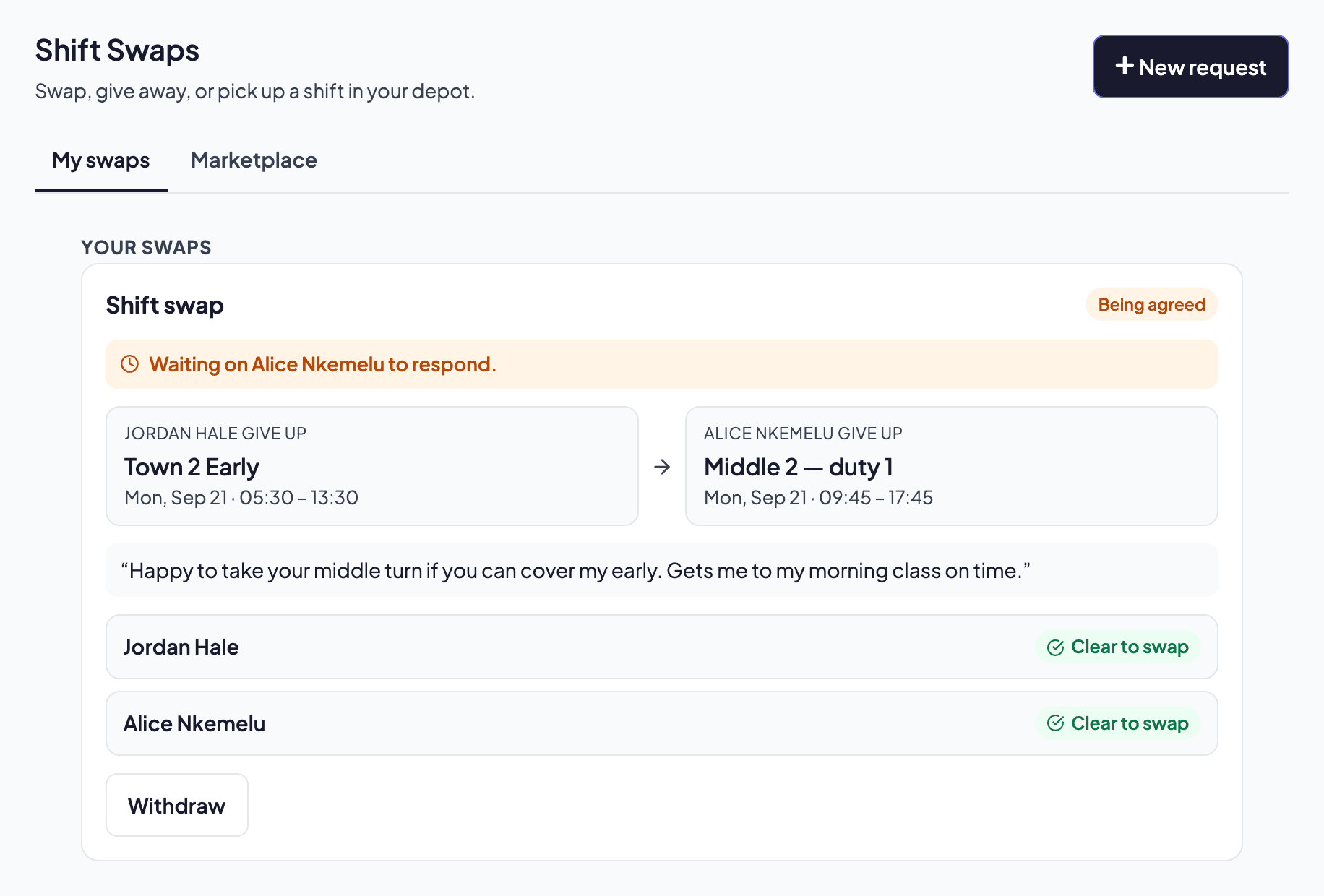Click the Shift swap card title

[165, 305]
